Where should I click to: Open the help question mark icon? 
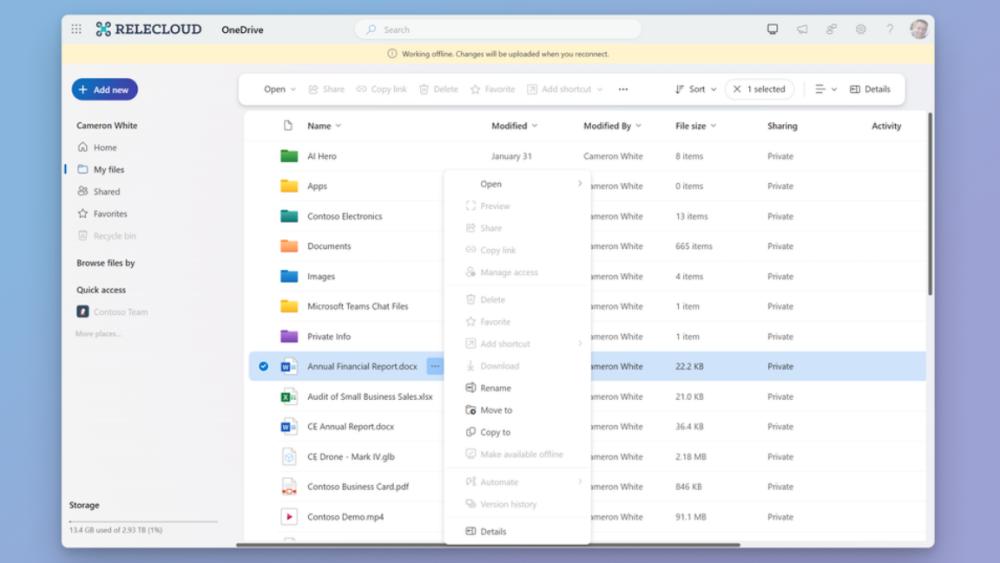(x=890, y=29)
